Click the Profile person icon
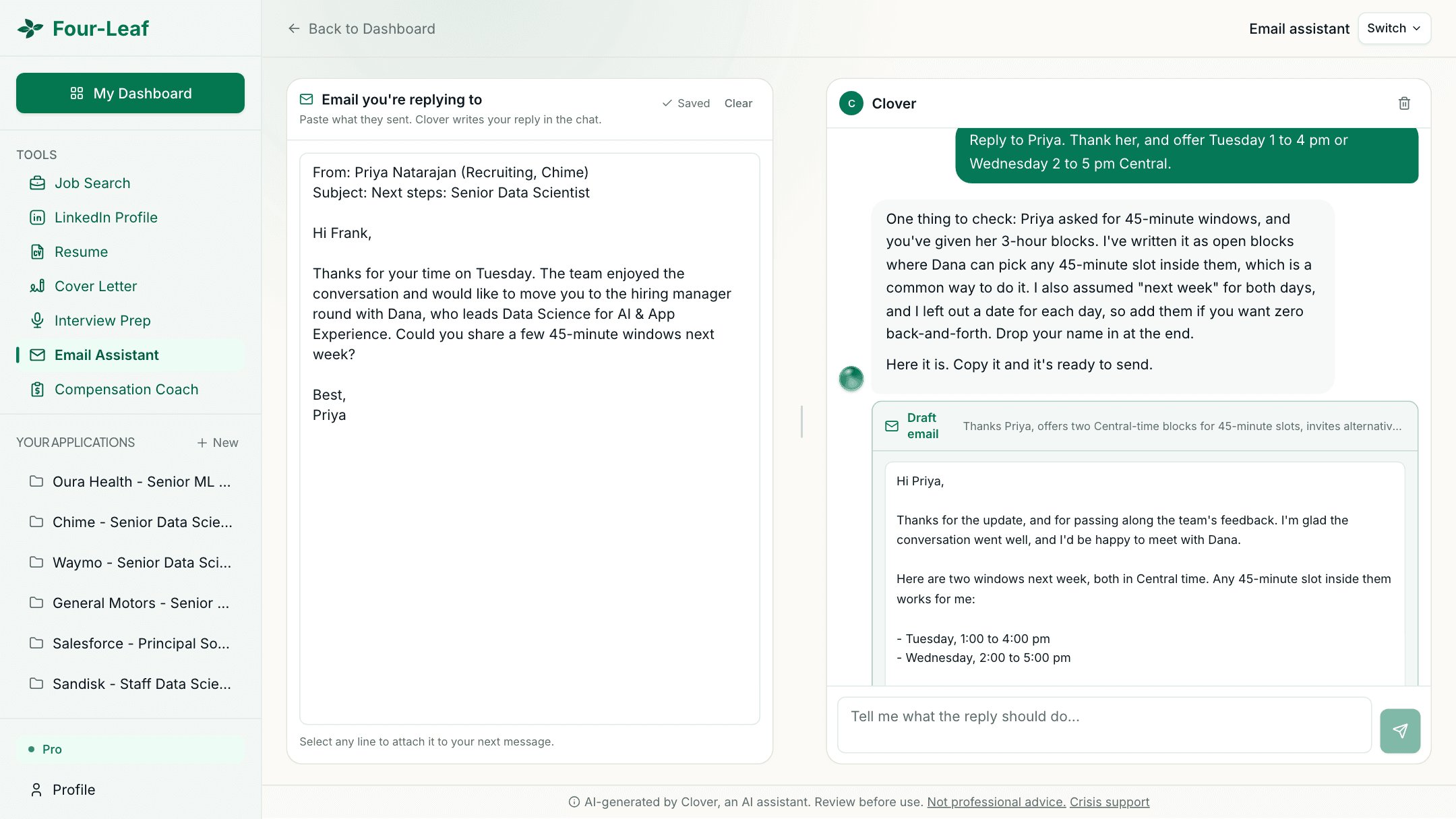This screenshot has width=1456, height=819. 36,790
